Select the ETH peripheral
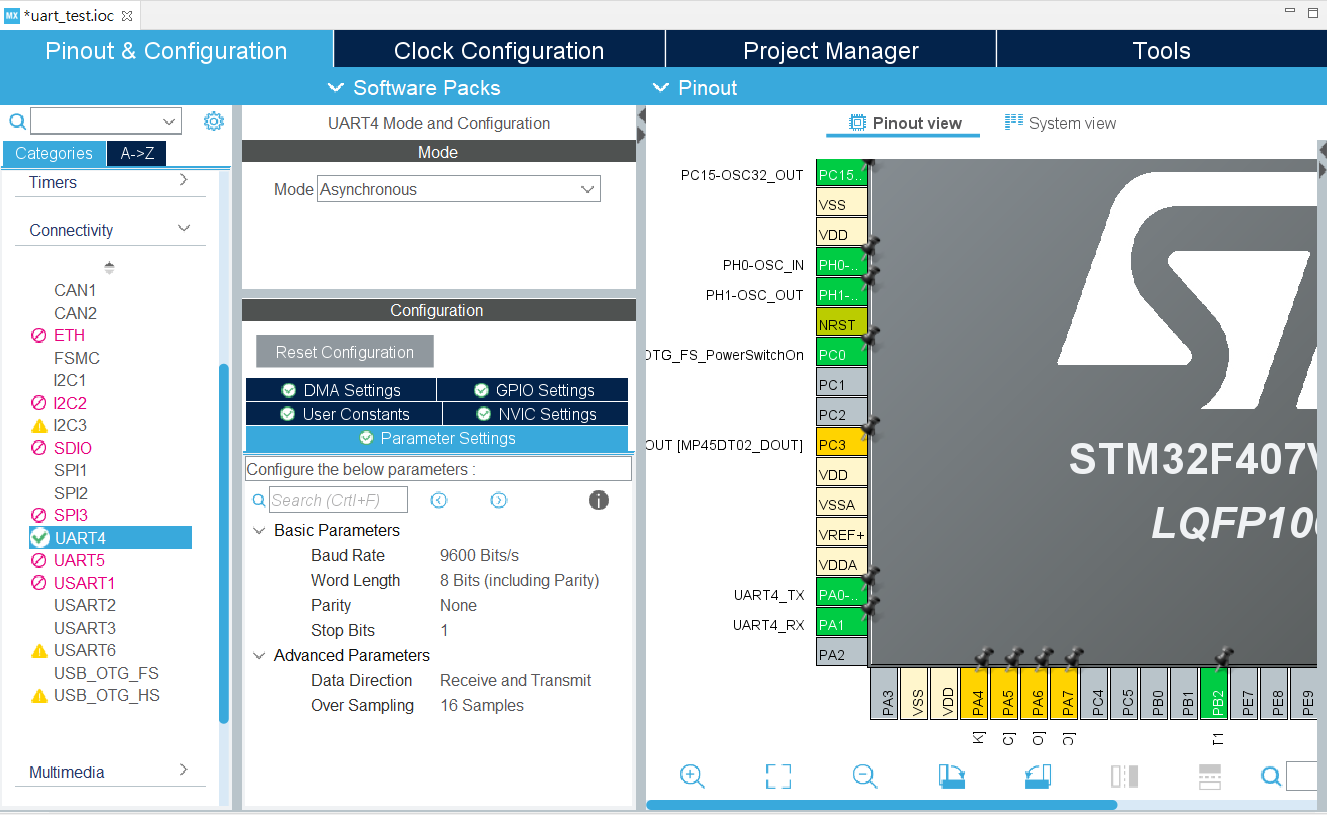Screen dimensions: 1327x815 [x=69, y=335]
